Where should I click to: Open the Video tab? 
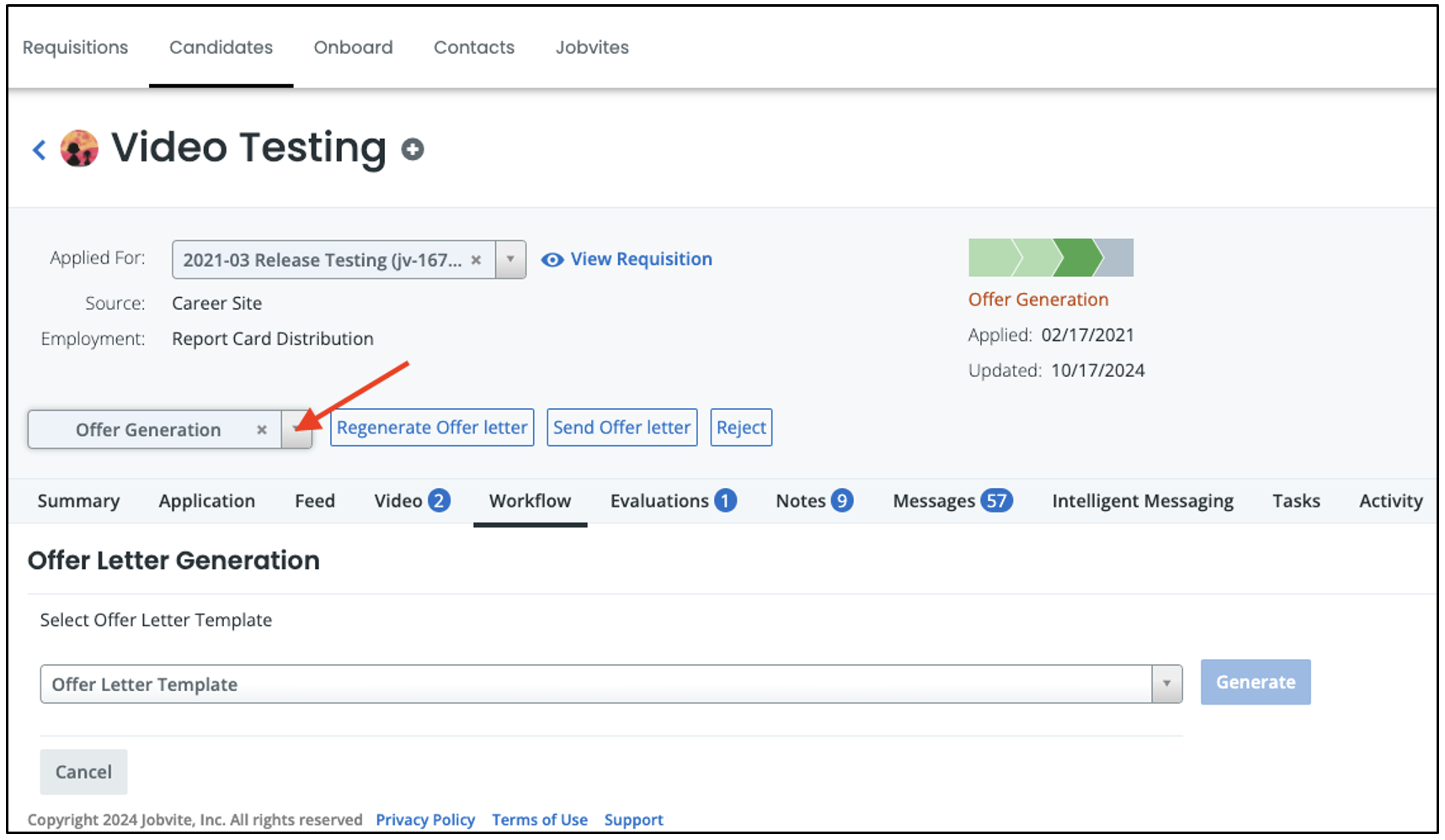coord(412,502)
